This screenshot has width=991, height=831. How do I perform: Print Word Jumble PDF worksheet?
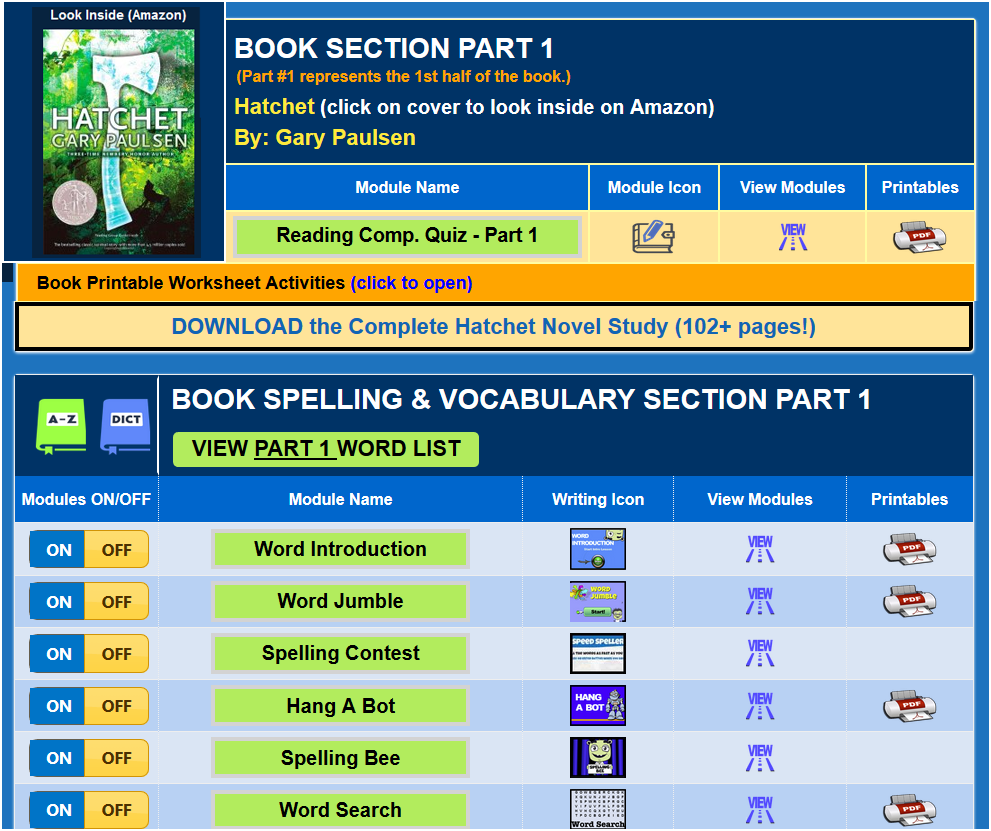909,601
